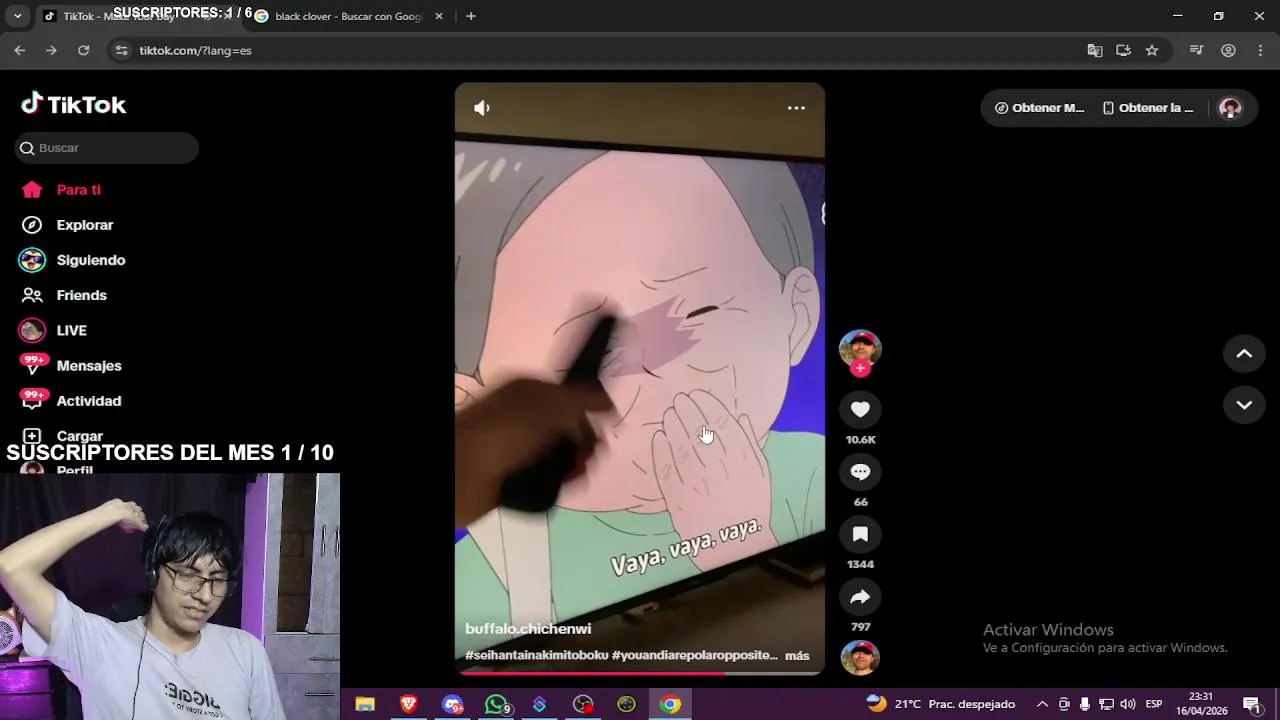Open Mensajes in the sidebar
The height and width of the screenshot is (720, 1280).
[x=88, y=366]
